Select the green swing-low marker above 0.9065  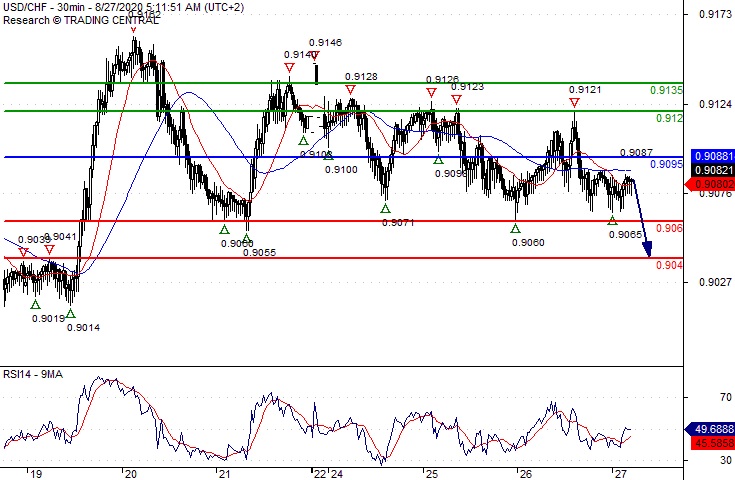coord(613,220)
